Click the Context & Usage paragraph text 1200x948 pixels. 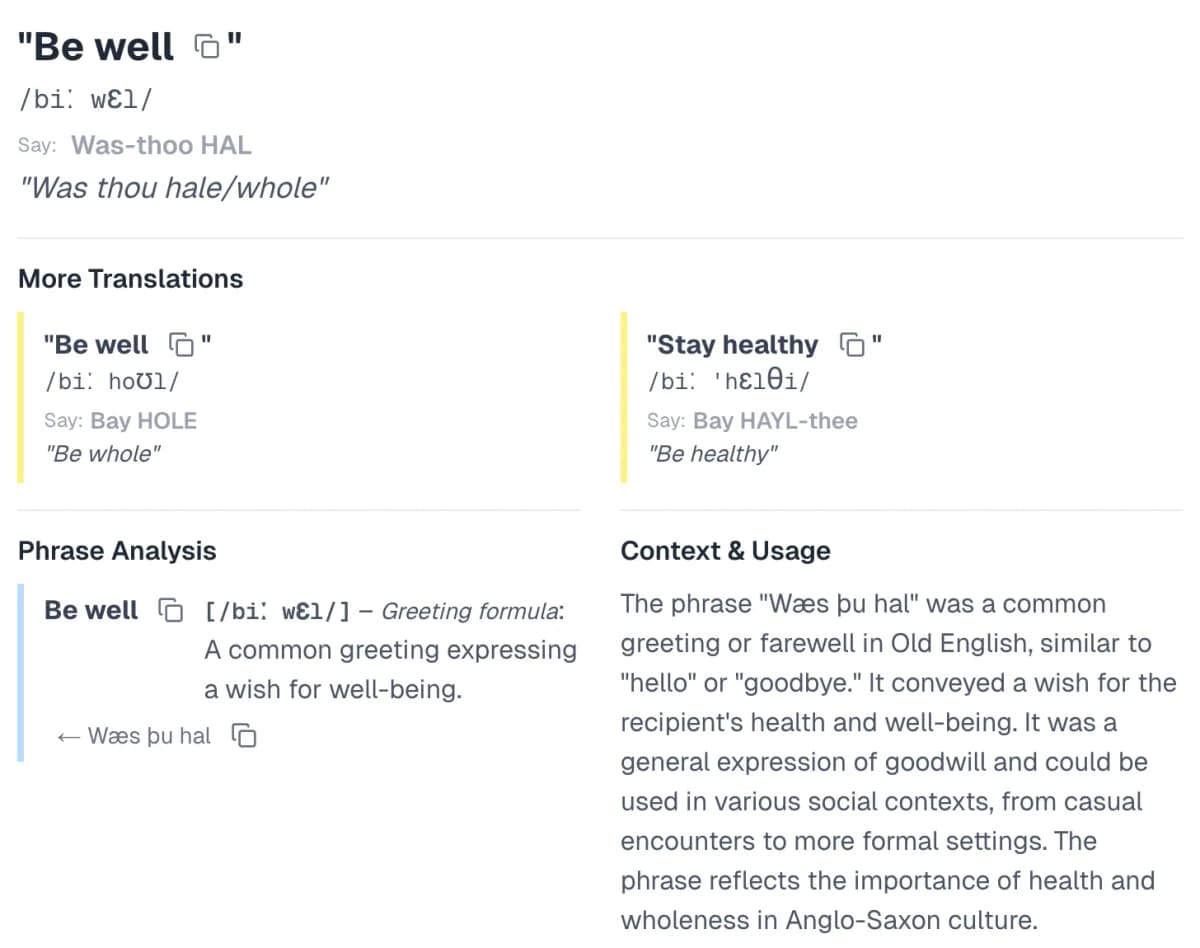coord(899,762)
